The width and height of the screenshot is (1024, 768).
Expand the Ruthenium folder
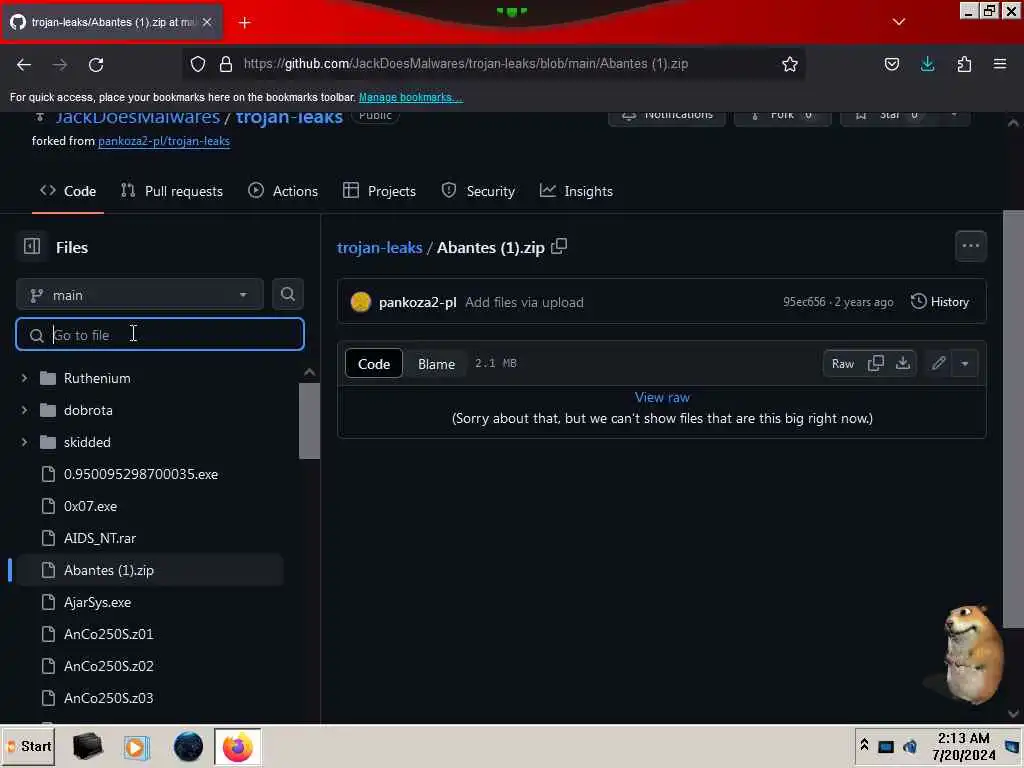click(x=24, y=378)
